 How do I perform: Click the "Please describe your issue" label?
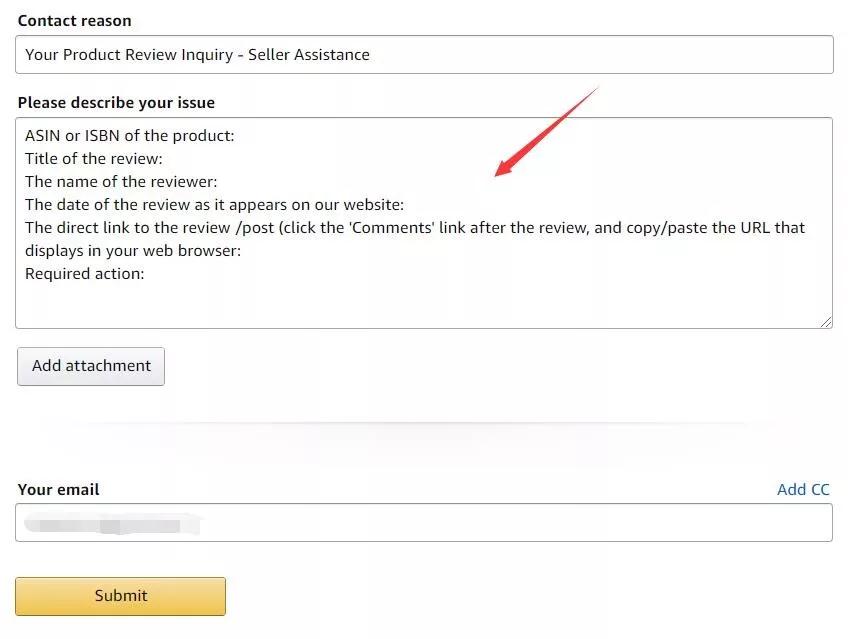116,102
